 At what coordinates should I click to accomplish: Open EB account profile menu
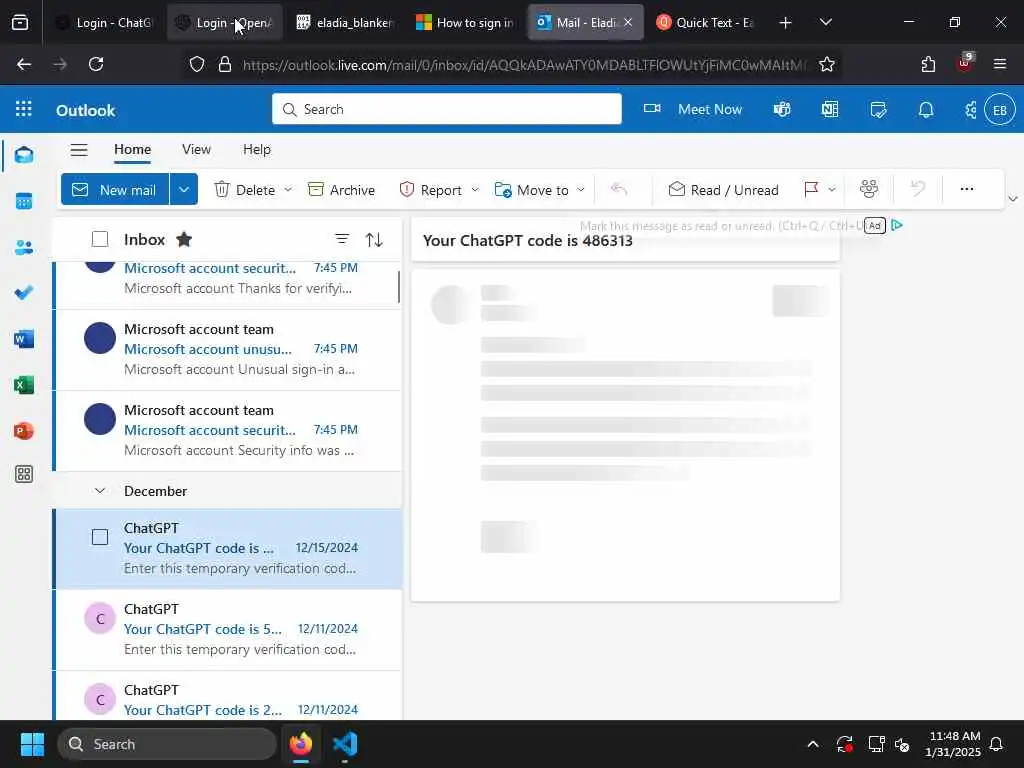[1000, 110]
